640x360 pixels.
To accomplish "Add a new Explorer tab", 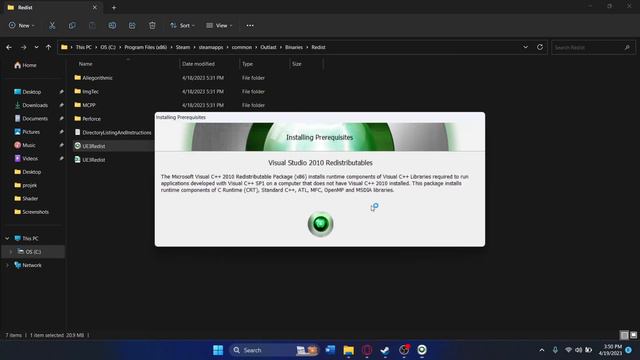I will coord(114,7).
